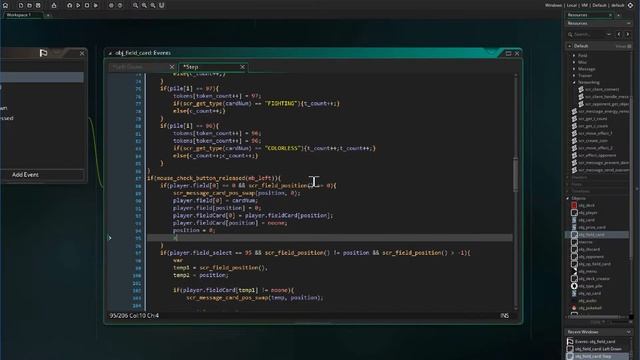Viewport: 640px width, 360px height.
Task: Open the scr_get_t_count script
Action: click(593, 119)
